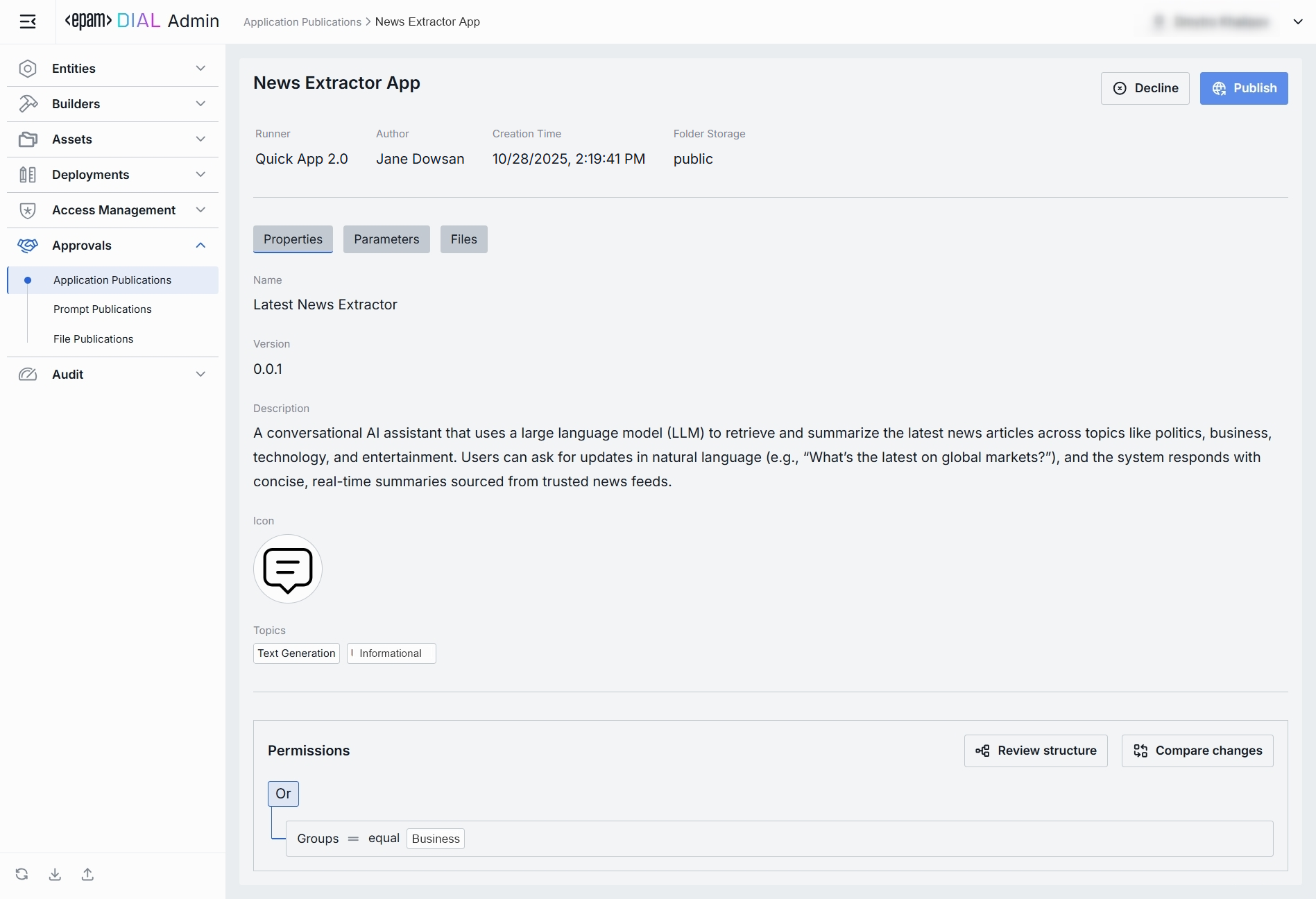Open the user account dropdown arrow
The width and height of the screenshot is (1316, 899).
[1298, 22]
